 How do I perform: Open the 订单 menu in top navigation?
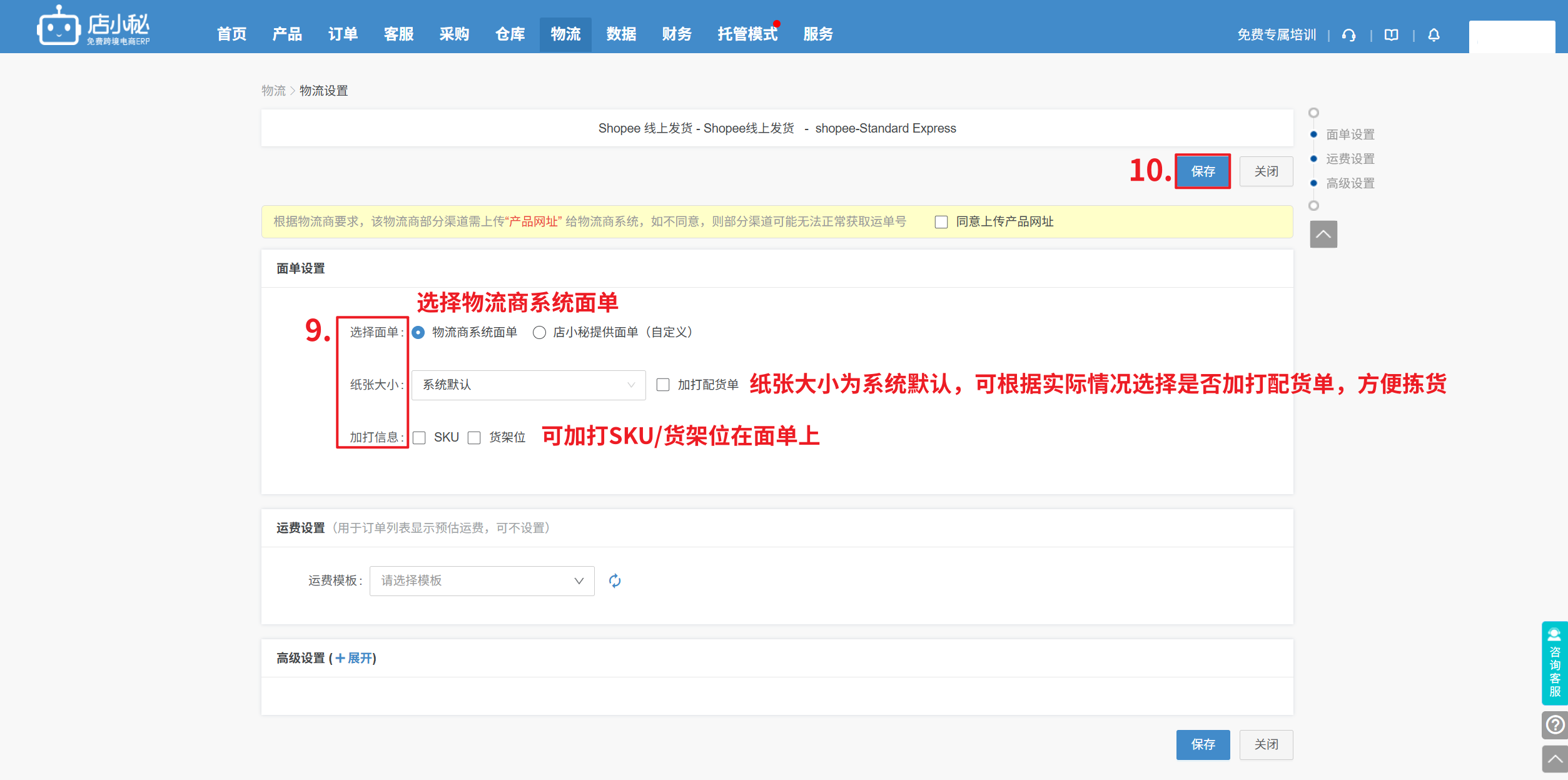click(x=343, y=34)
